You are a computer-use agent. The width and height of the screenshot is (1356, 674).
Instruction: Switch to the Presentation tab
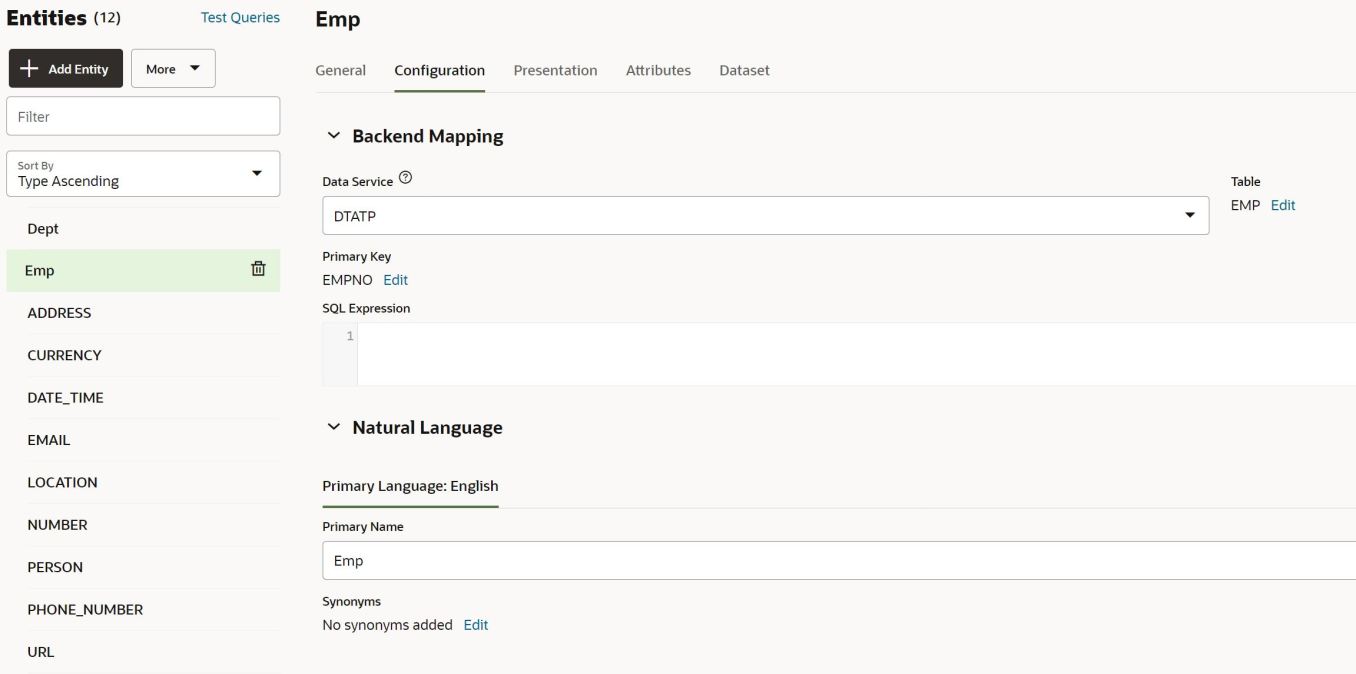pyautogui.click(x=555, y=70)
